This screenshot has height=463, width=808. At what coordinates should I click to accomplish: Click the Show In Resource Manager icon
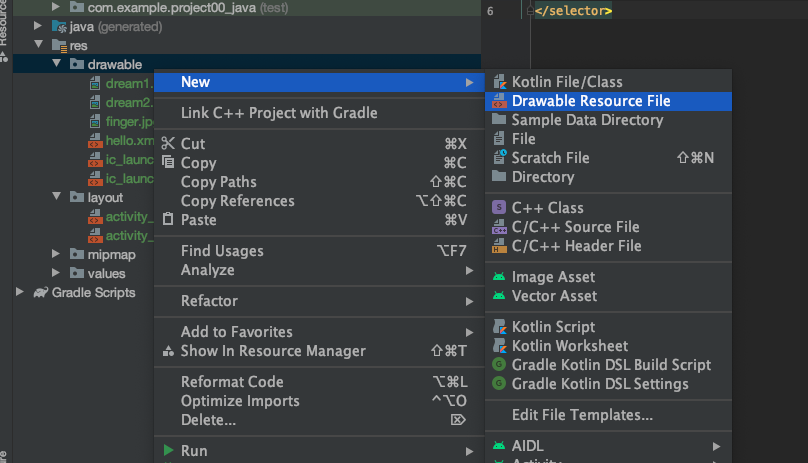[168, 352]
